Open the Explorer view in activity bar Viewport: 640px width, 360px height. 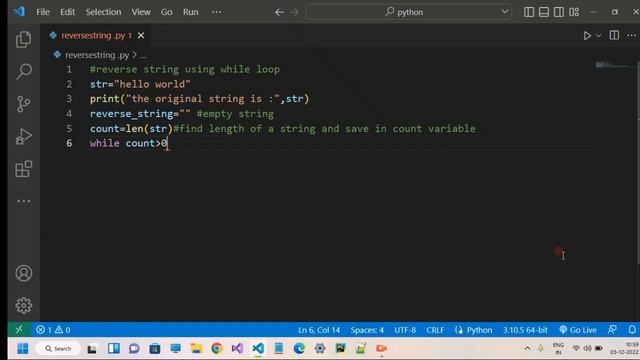click(24, 40)
